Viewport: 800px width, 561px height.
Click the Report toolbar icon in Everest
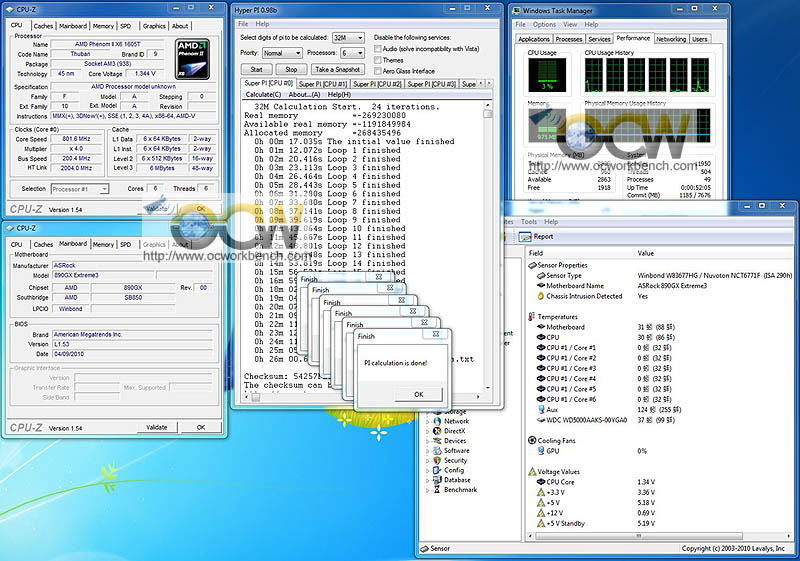tap(525, 237)
